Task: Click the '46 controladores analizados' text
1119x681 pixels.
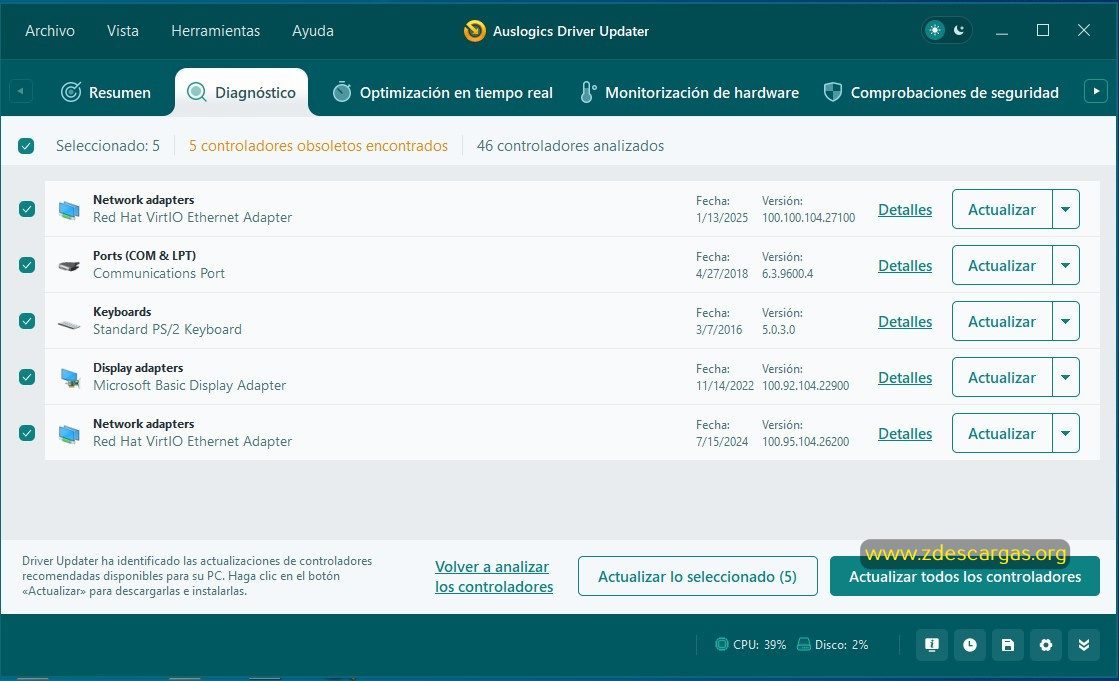Action: 570,146
